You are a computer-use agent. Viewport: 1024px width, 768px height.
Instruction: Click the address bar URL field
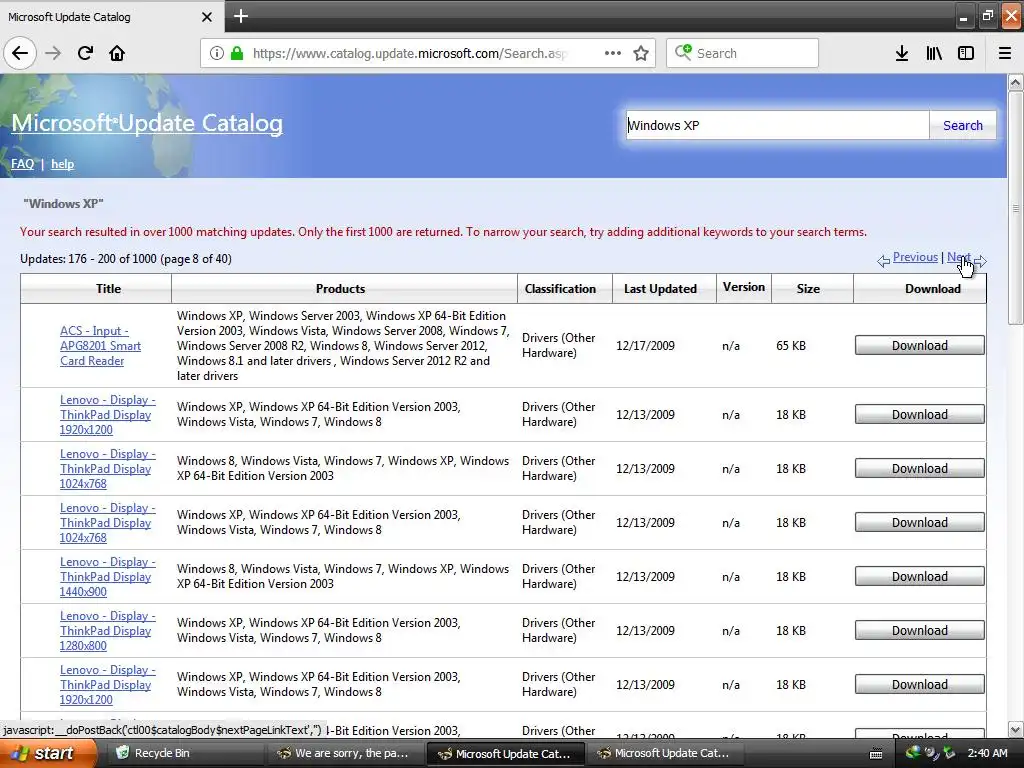coord(411,53)
